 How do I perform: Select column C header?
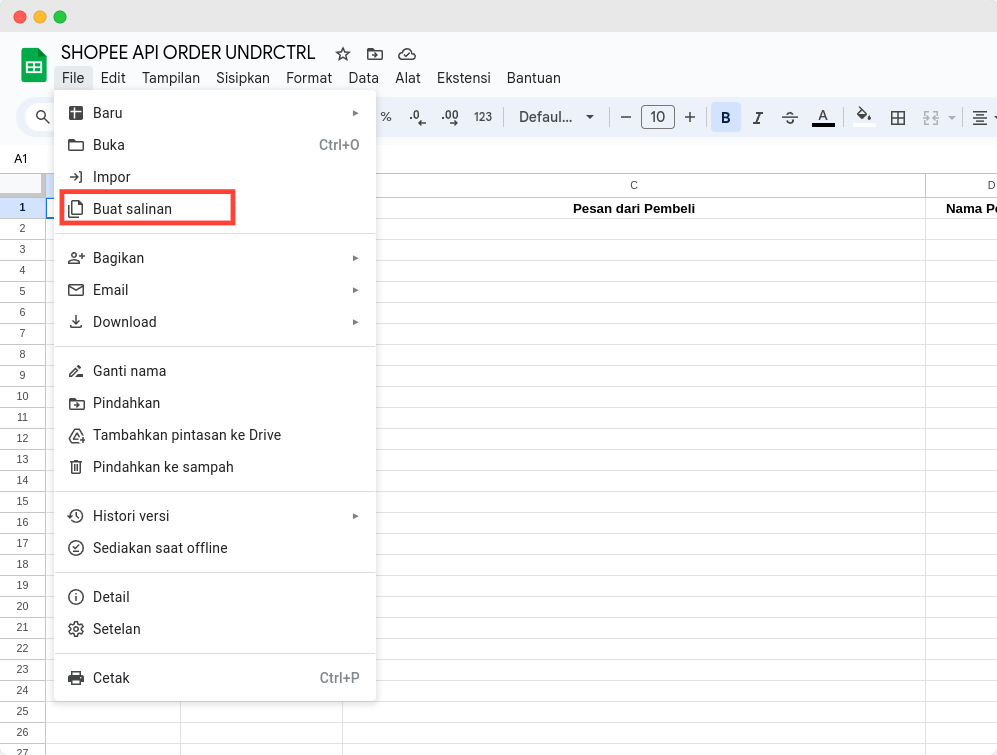click(634, 185)
